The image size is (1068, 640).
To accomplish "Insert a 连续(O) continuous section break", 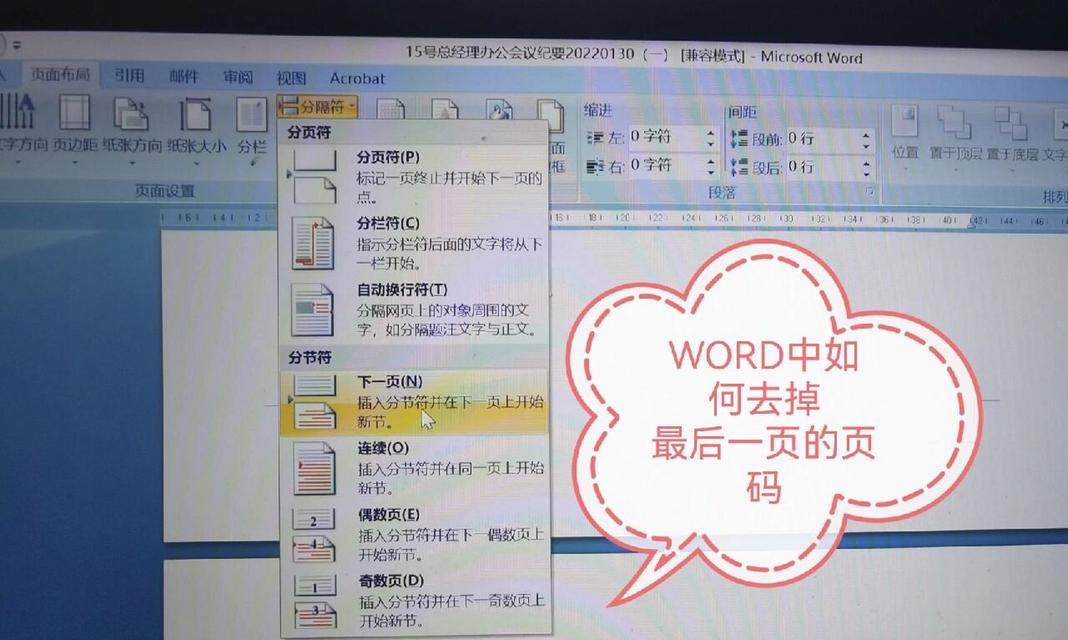I will click(414, 468).
